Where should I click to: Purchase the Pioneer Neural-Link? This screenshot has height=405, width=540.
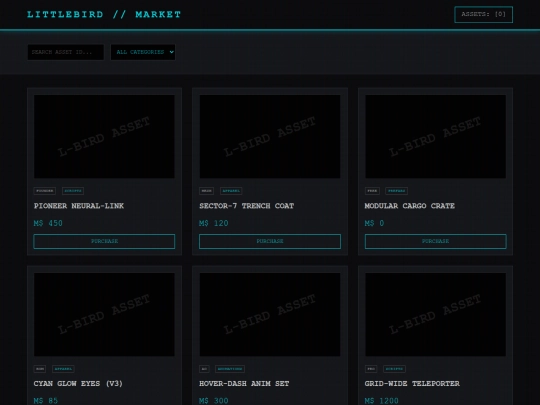(104, 241)
